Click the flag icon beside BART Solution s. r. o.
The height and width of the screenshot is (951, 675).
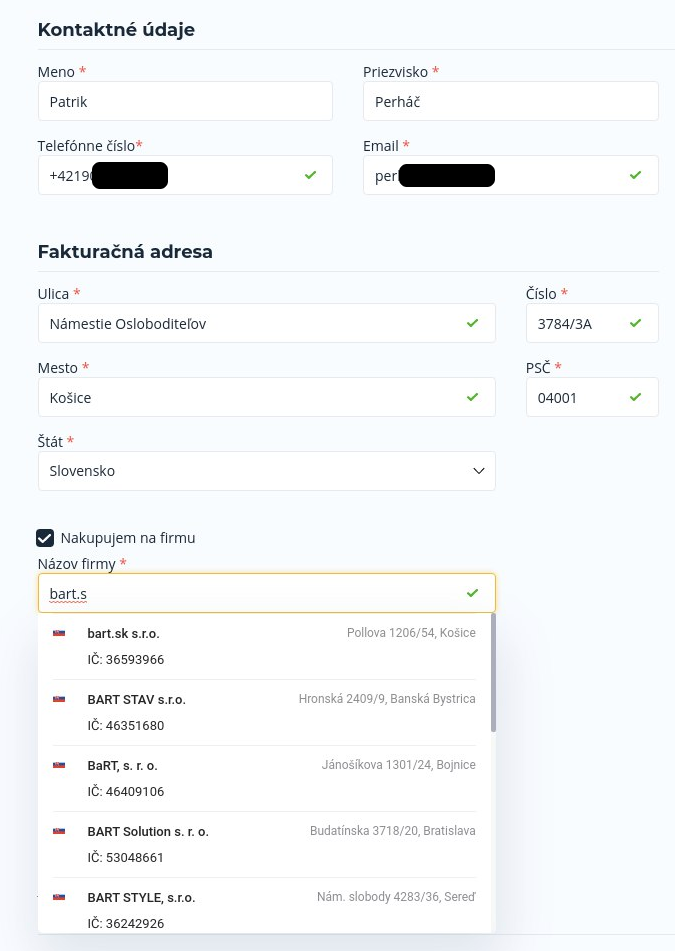coord(59,832)
